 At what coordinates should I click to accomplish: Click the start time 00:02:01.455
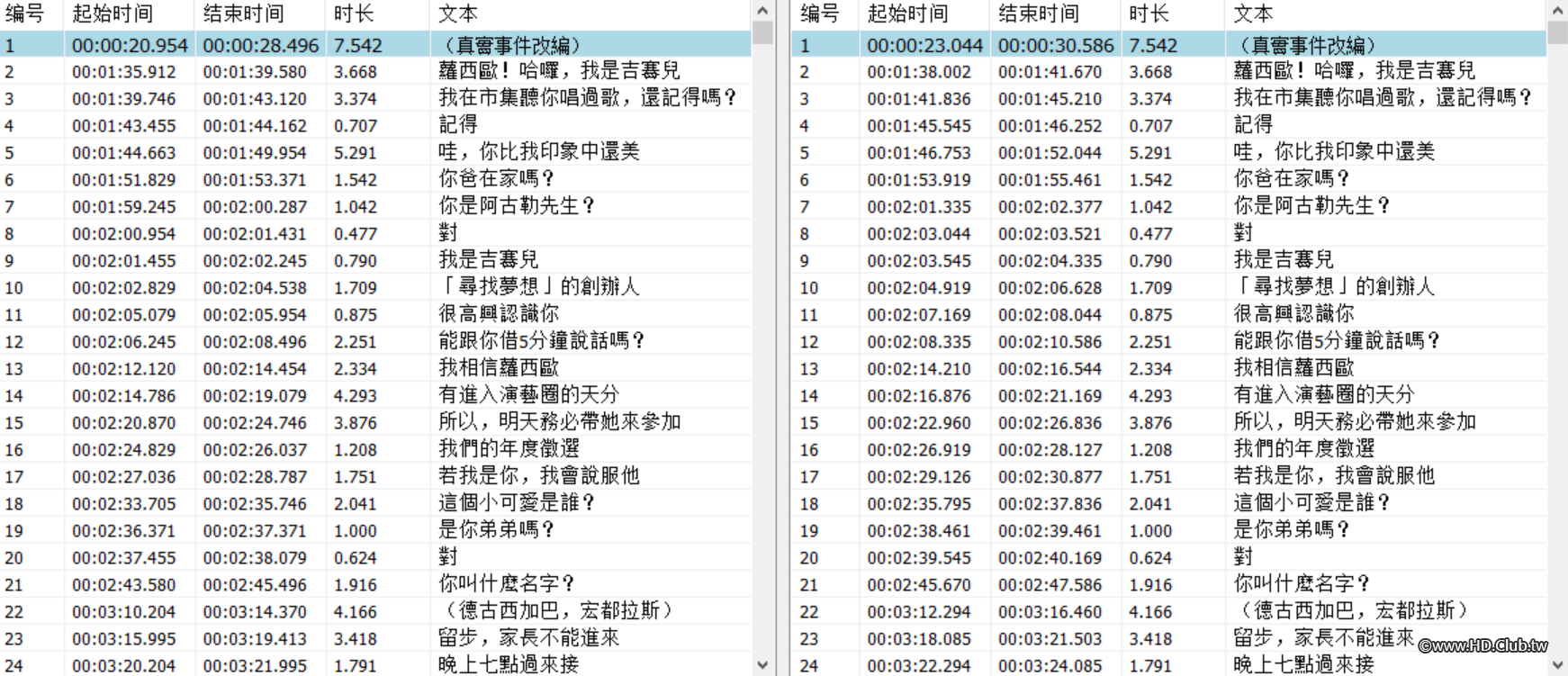[x=124, y=261]
